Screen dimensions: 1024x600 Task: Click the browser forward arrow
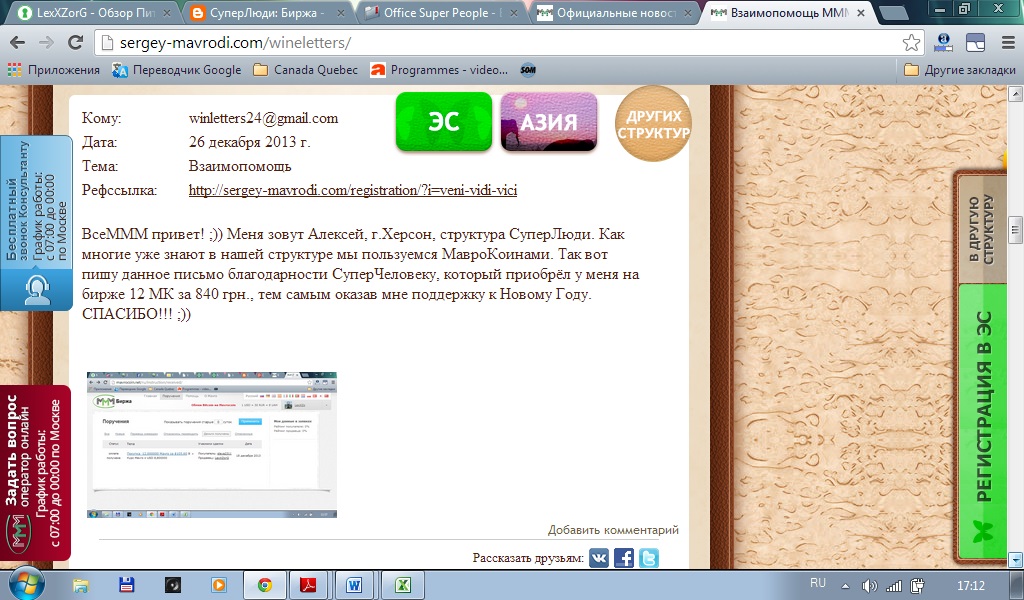click(x=46, y=43)
